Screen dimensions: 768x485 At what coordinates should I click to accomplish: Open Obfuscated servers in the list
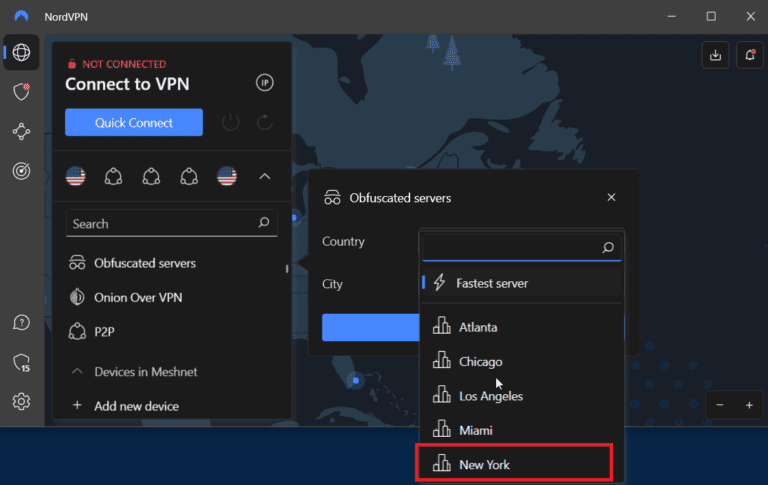(x=144, y=263)
